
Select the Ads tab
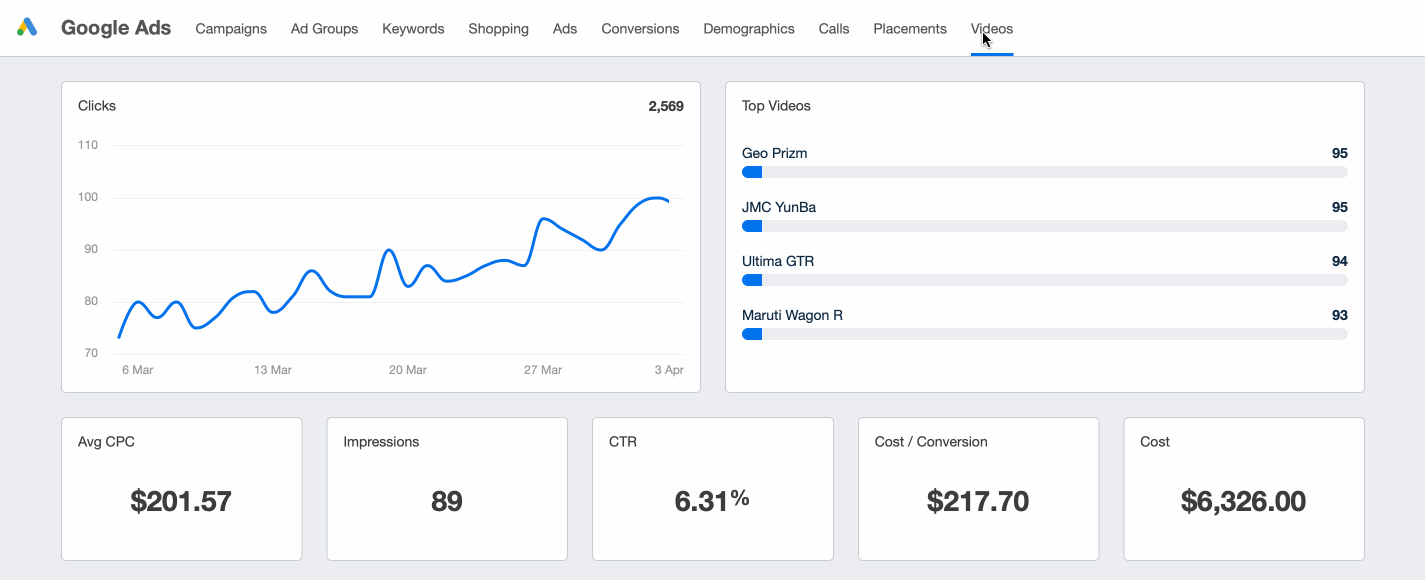click(x=565, y=29)
